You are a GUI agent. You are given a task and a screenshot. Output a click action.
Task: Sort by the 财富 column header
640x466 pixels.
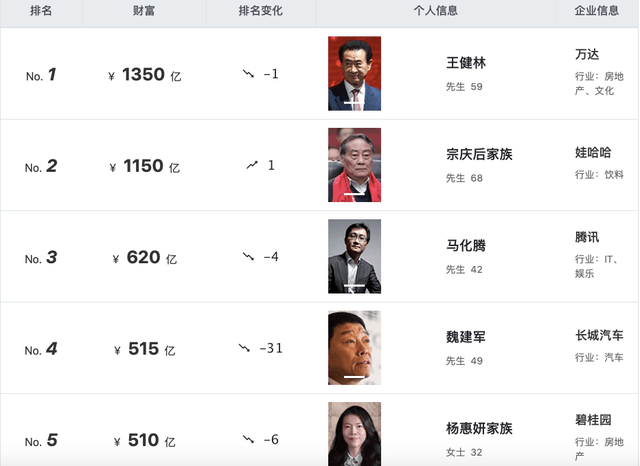pos(144,11)
